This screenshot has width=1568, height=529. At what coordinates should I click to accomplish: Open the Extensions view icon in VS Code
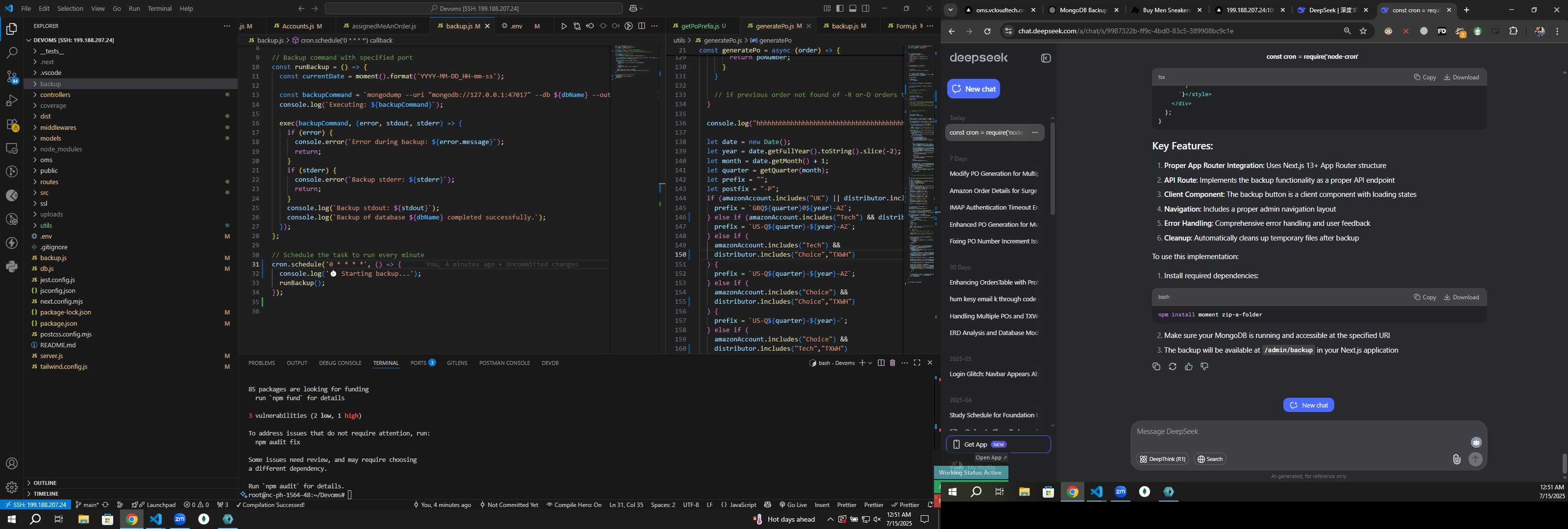(x=12, y=125)
